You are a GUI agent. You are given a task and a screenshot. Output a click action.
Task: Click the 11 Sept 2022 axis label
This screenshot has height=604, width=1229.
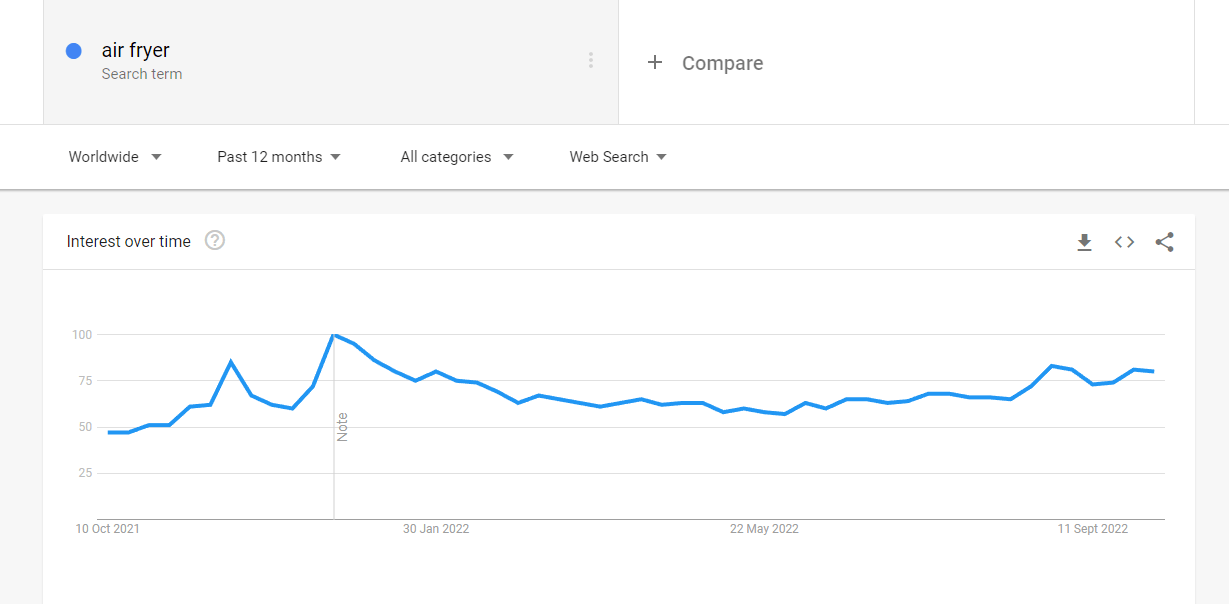1093,529
